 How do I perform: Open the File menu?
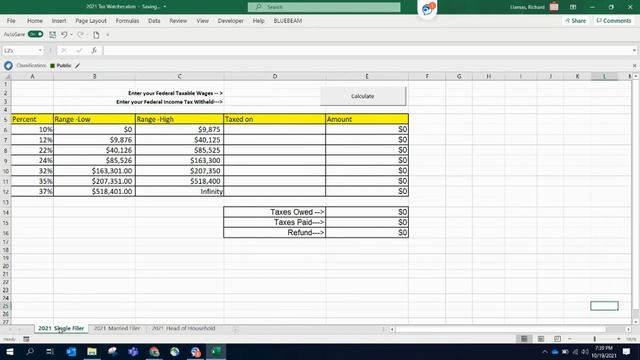tap(11, 21)
